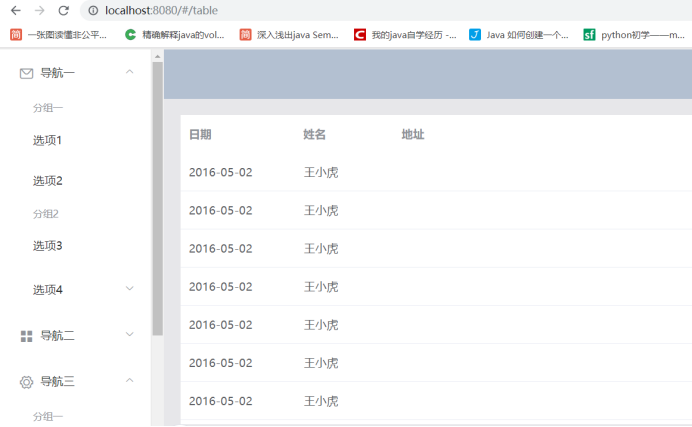Open the 深入浅出java Sem bookmark
Screen dimensions: 692x427
point(289,35)
